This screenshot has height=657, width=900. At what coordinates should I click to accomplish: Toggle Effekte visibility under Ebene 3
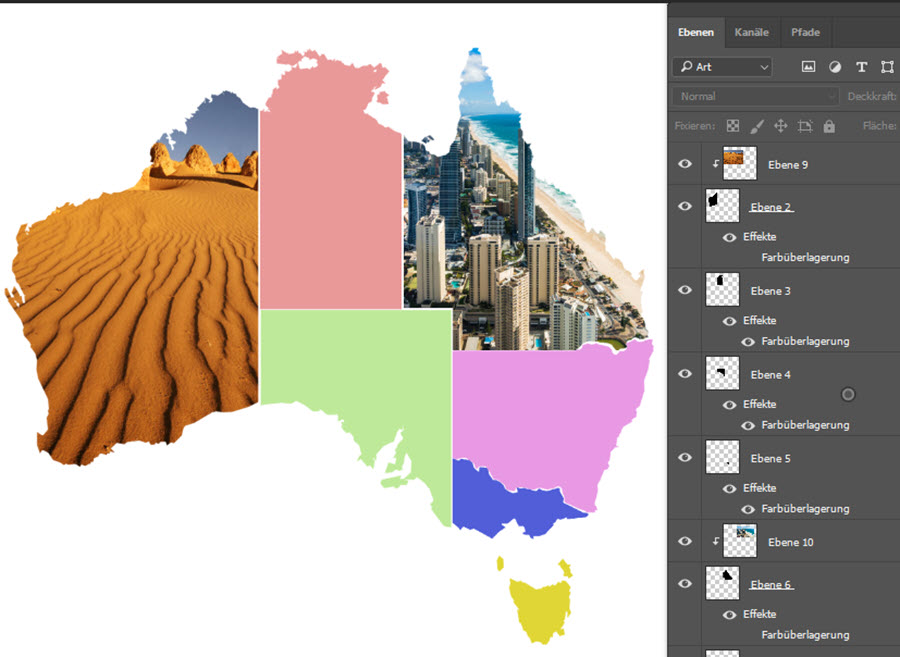click(x=729, y=321)
